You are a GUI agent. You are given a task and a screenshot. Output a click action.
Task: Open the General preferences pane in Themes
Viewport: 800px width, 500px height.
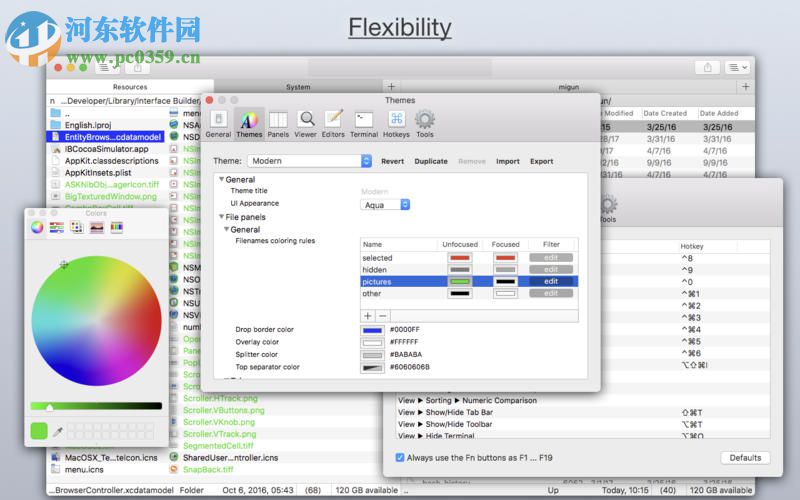click(218, 124)
